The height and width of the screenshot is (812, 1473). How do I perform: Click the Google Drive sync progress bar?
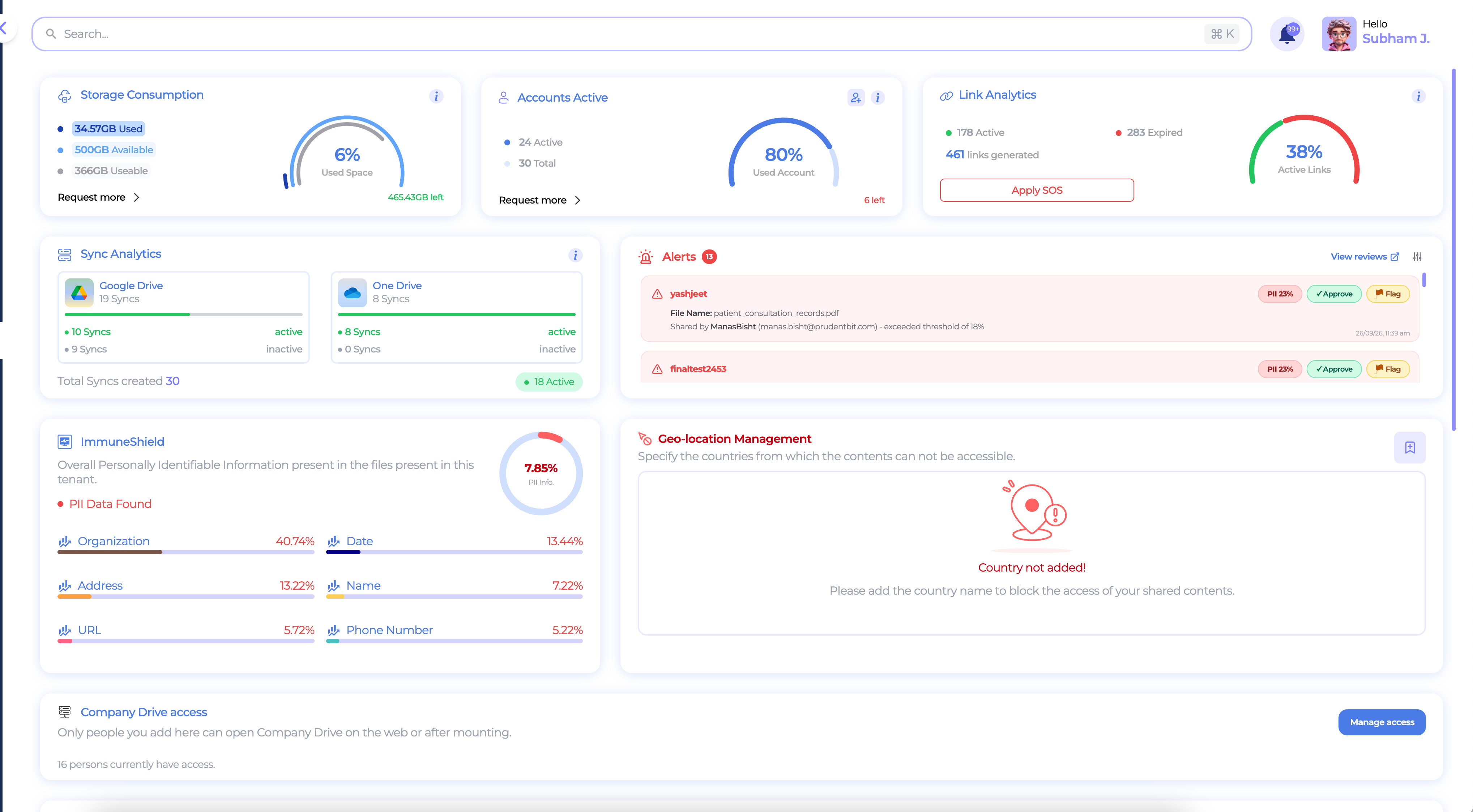pyautogui.click(x=184, y=315)
